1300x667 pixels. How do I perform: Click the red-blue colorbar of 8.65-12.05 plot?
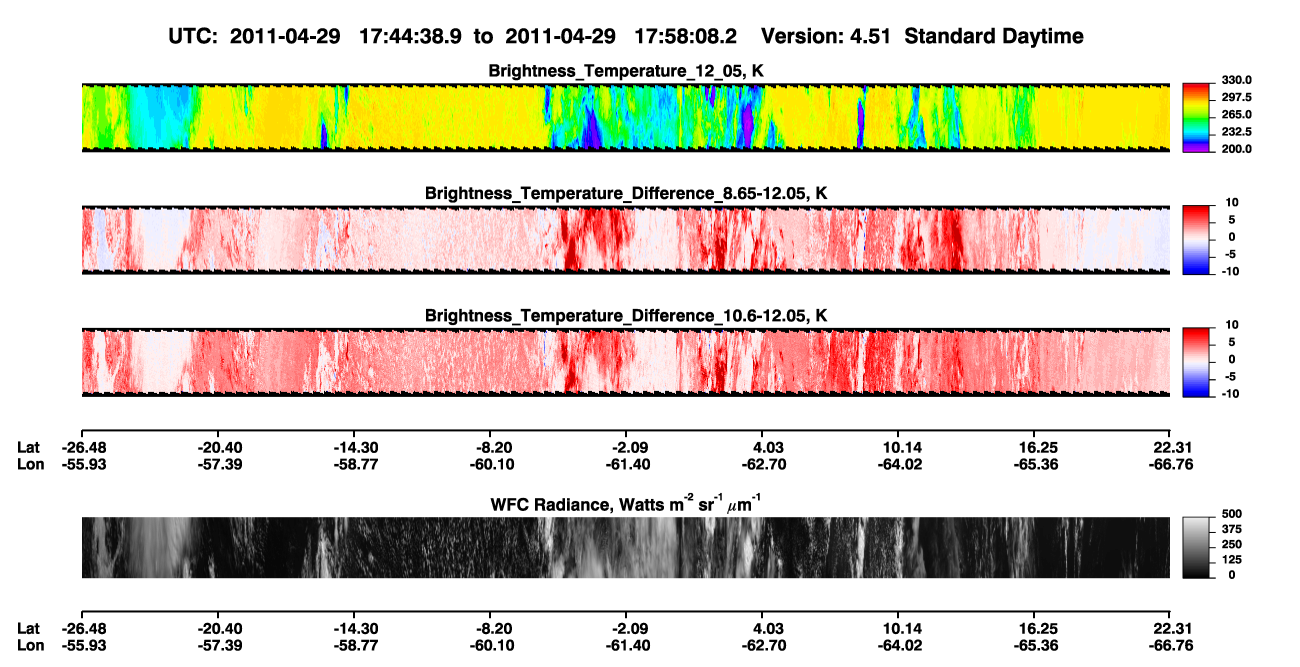click(1198, 240)
